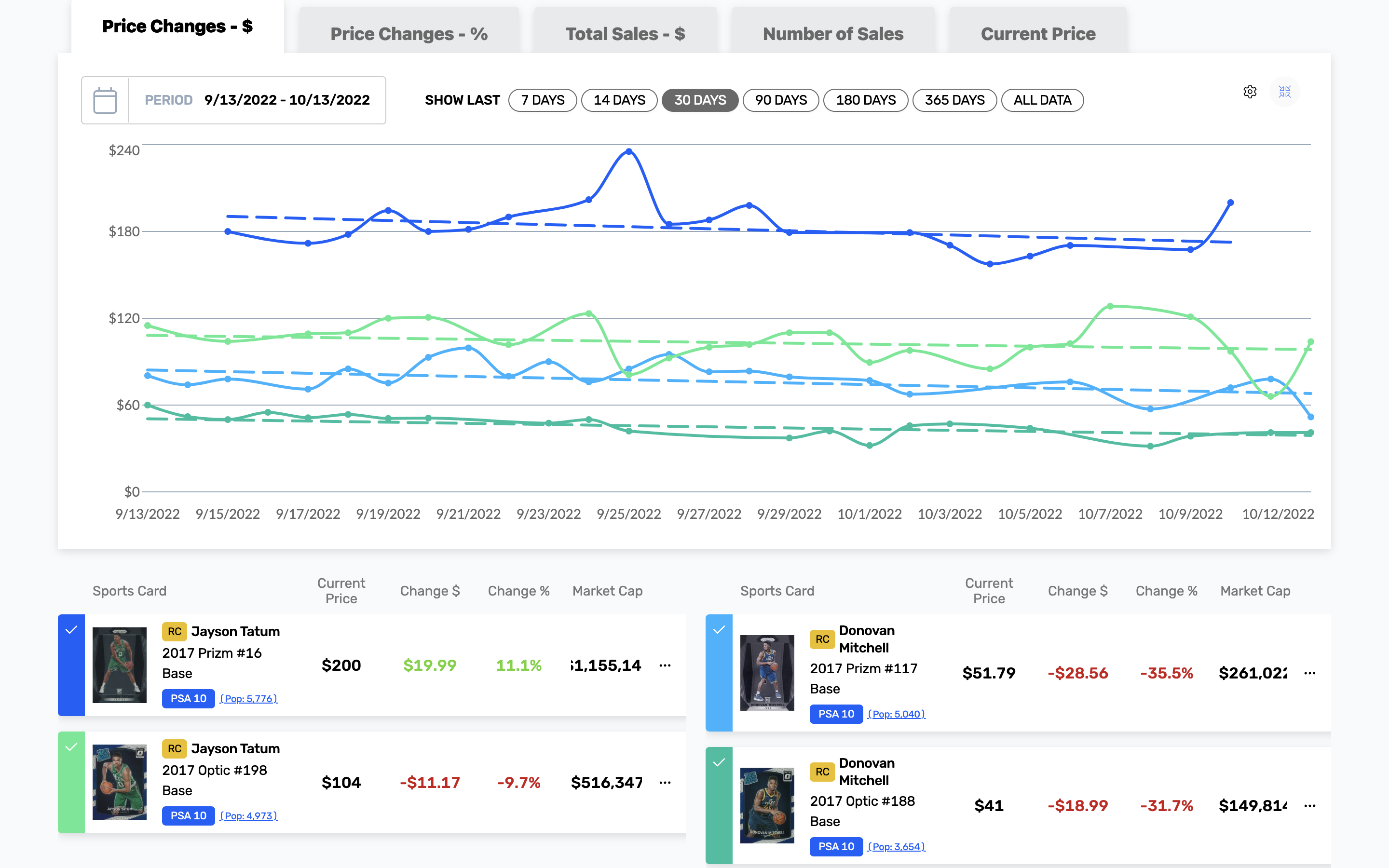The width and height of the screenshot is (1389, 868).
Task: Select 365 DAYS time range
Action: (954, 100)
